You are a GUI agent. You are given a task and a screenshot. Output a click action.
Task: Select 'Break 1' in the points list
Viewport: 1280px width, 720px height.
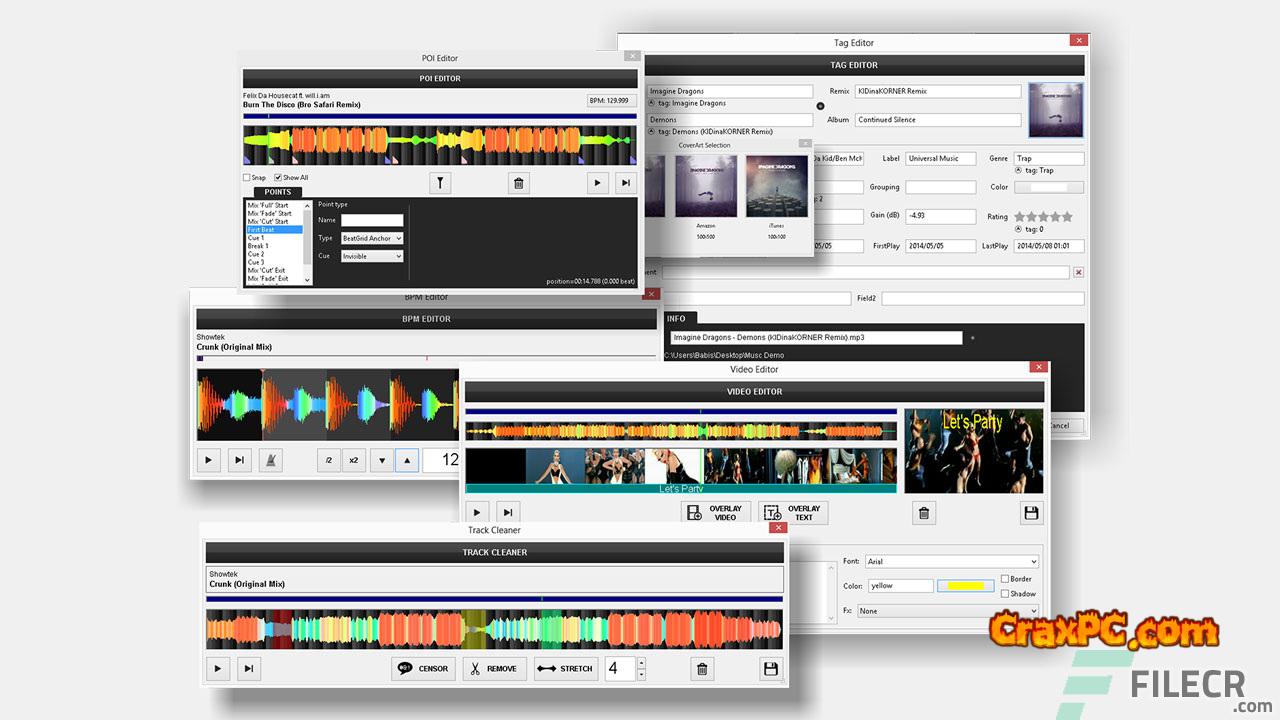click(258, 246)
